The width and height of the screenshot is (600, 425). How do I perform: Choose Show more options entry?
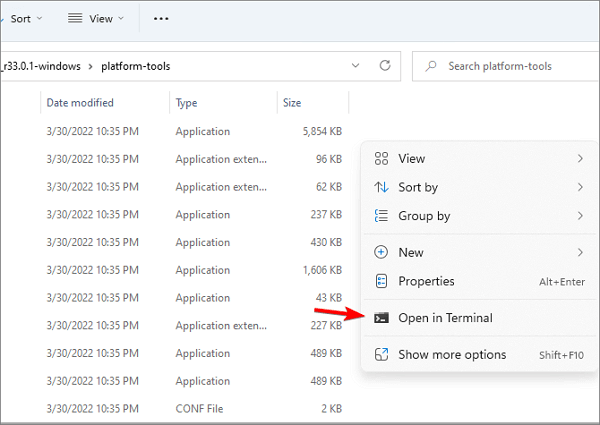pyautogui.click(x=452, y=354)
